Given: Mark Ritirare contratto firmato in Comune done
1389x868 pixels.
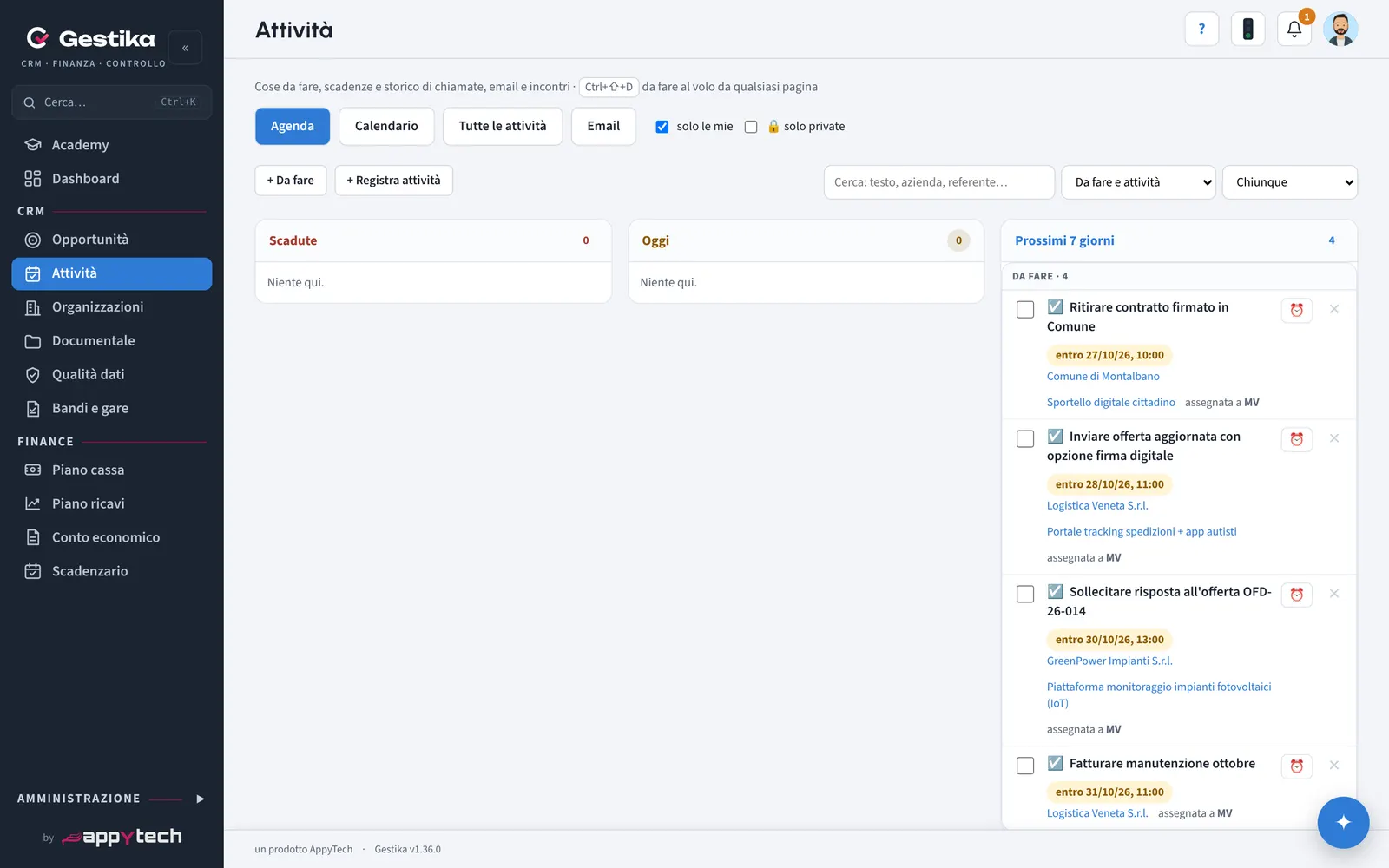Looking at the screenshot, I should click(1025, 310).
